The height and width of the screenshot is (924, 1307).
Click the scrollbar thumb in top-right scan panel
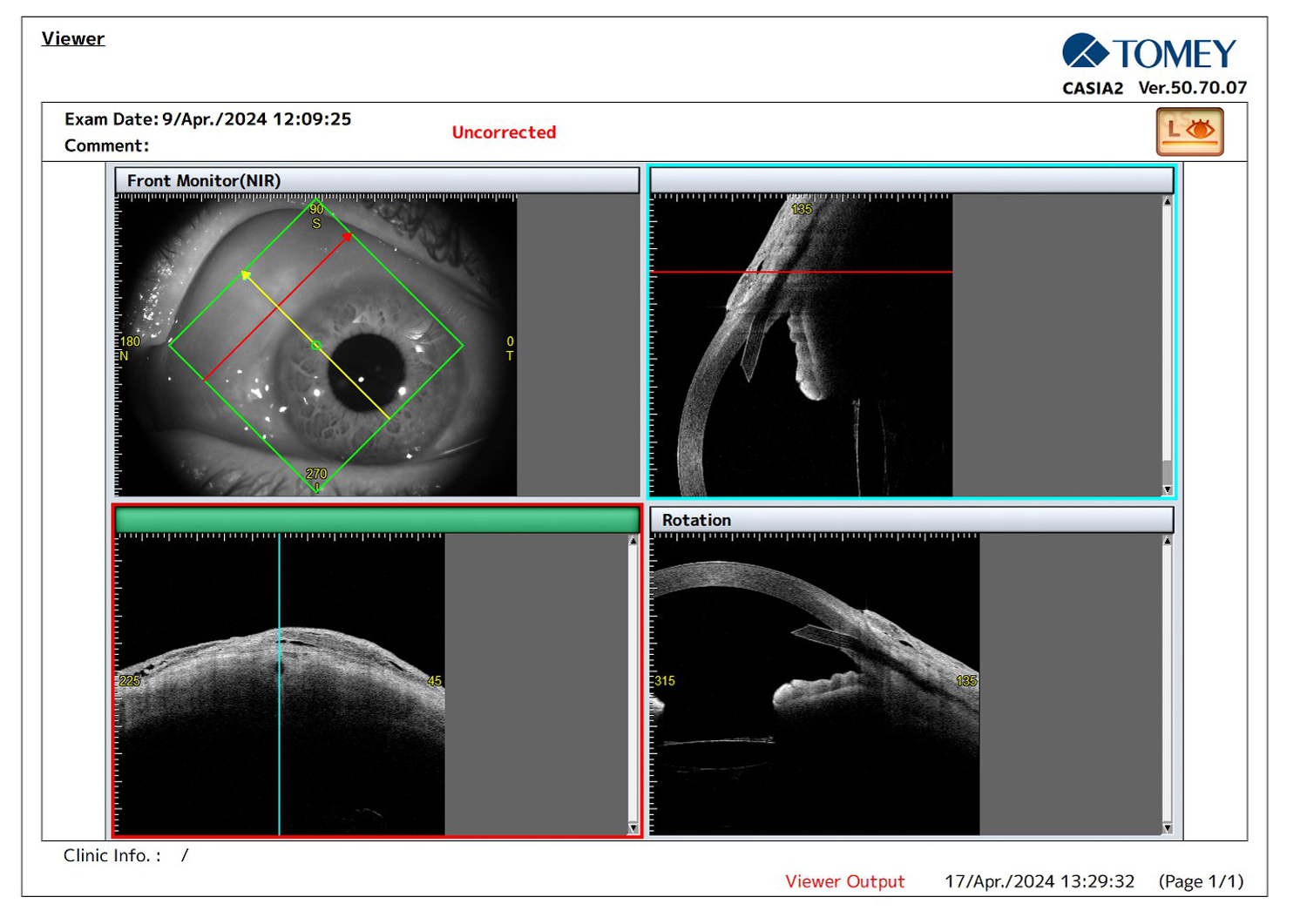pos(1168,471)
